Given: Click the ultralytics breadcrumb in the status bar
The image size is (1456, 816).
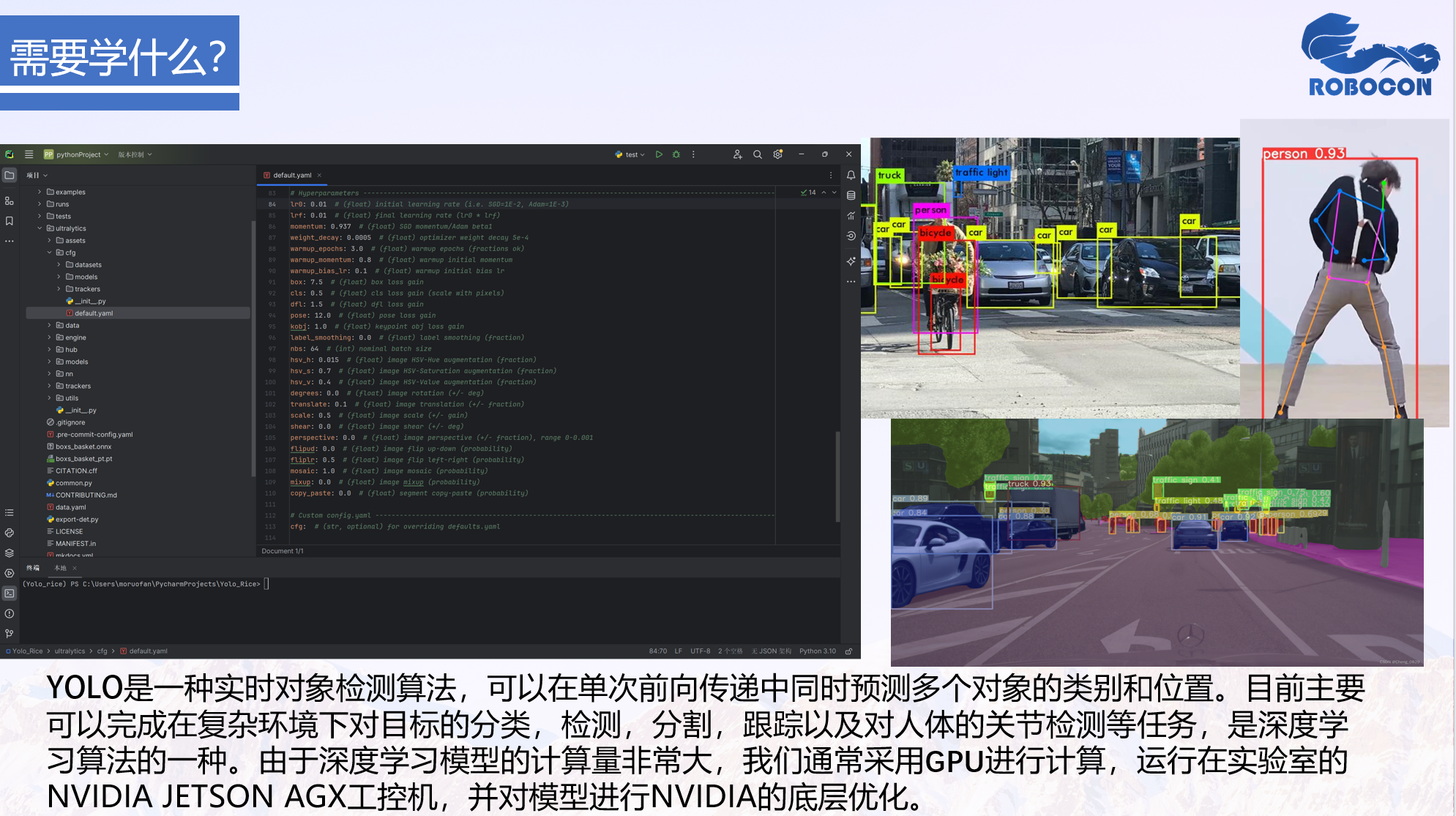Looking at the screenshot, I should click(70, 651).
